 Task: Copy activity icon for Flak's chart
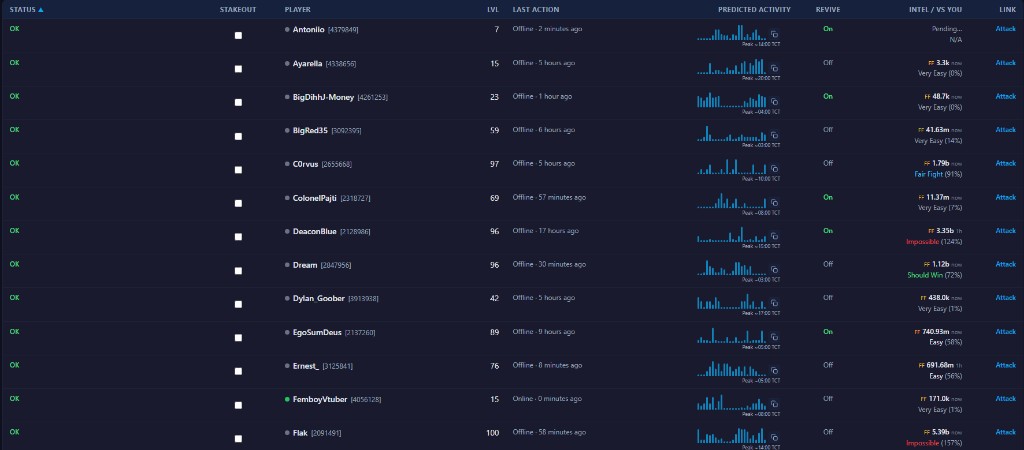[775, 438]
